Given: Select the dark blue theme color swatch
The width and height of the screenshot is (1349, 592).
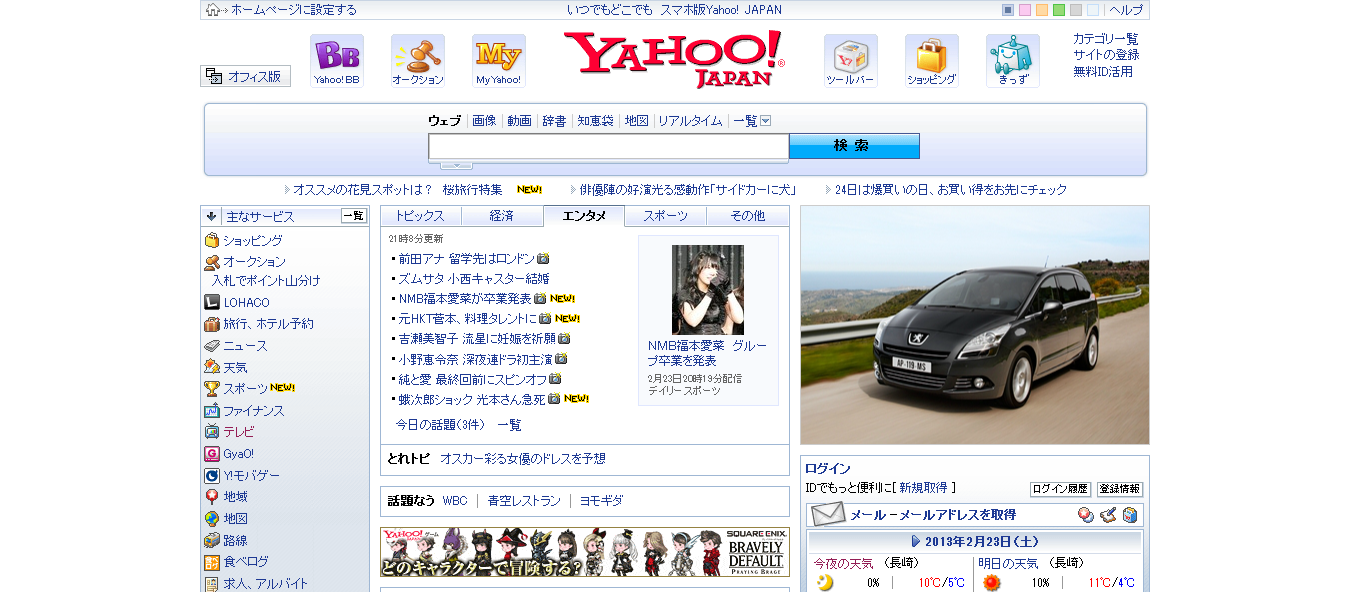Looking at the screenshot, I should click(1008, 10).
